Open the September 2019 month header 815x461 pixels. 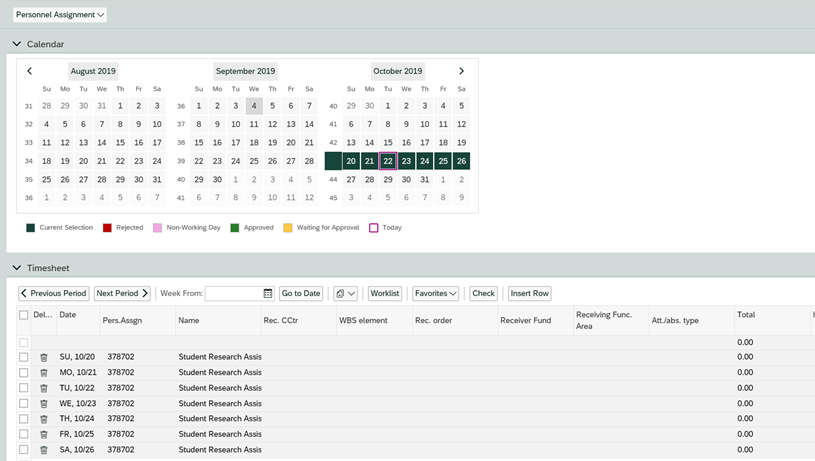coord(245,71)
